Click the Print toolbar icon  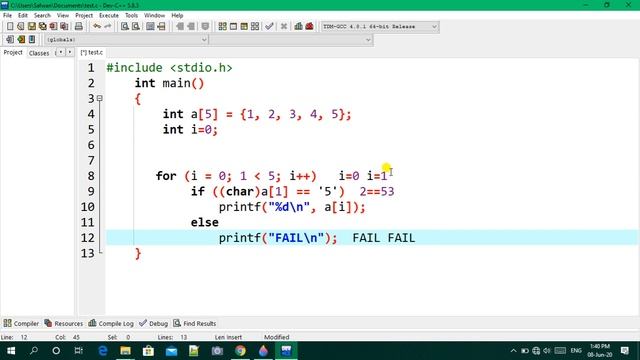(x=79, y=27)
